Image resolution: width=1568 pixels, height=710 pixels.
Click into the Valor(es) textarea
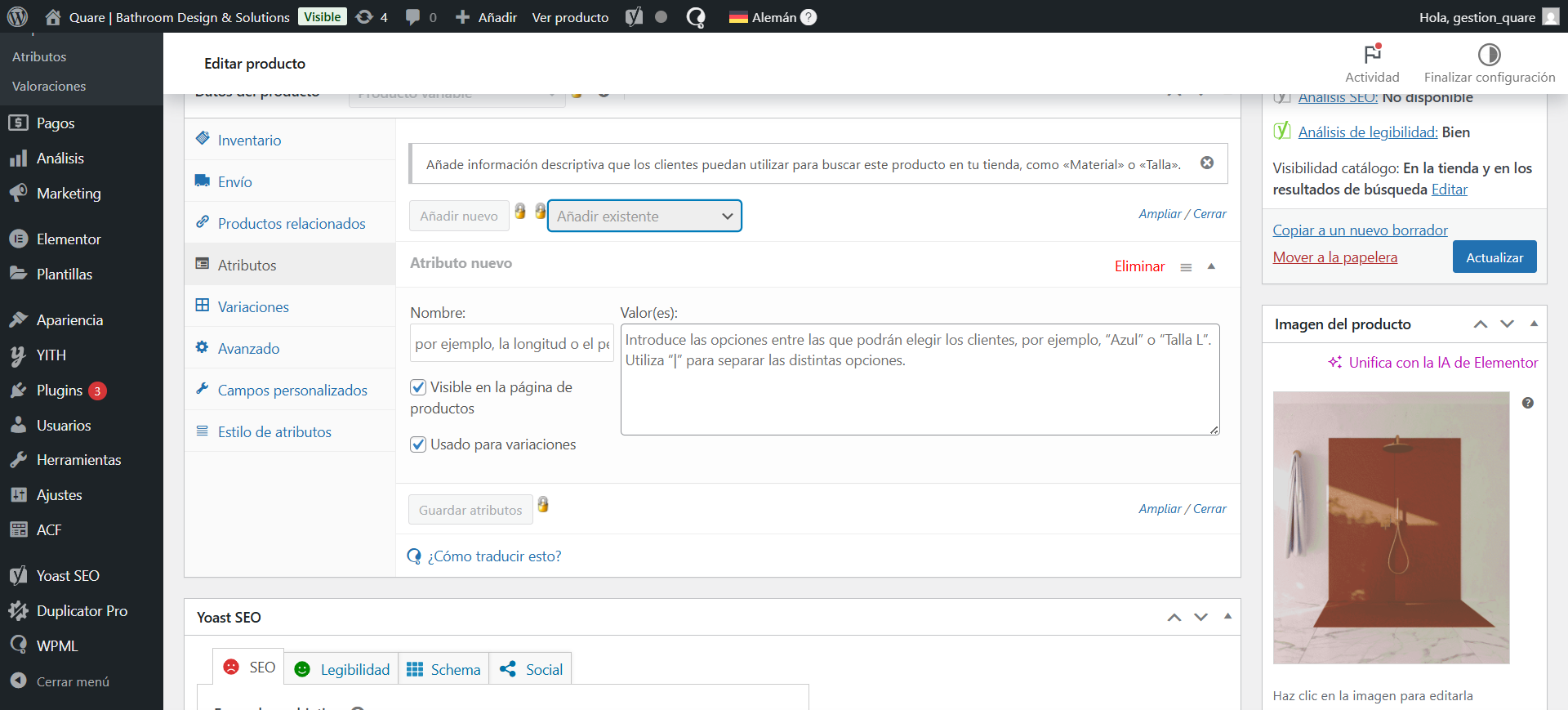(920, 380)
